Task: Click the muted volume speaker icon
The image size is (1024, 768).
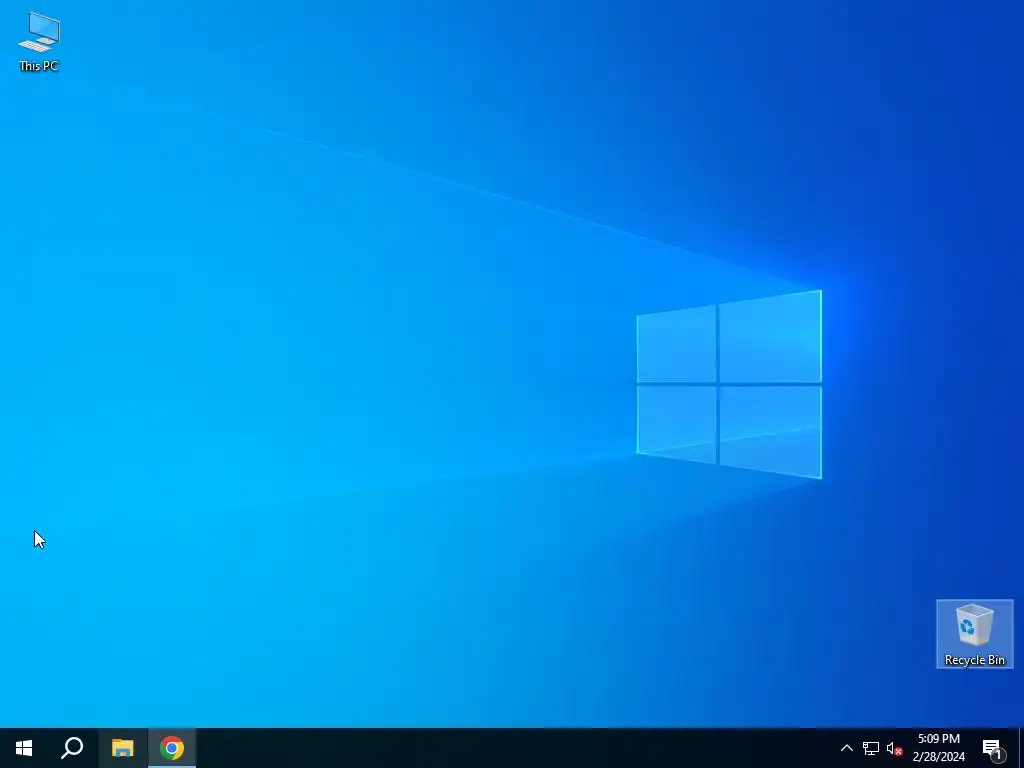Action: 894,748
